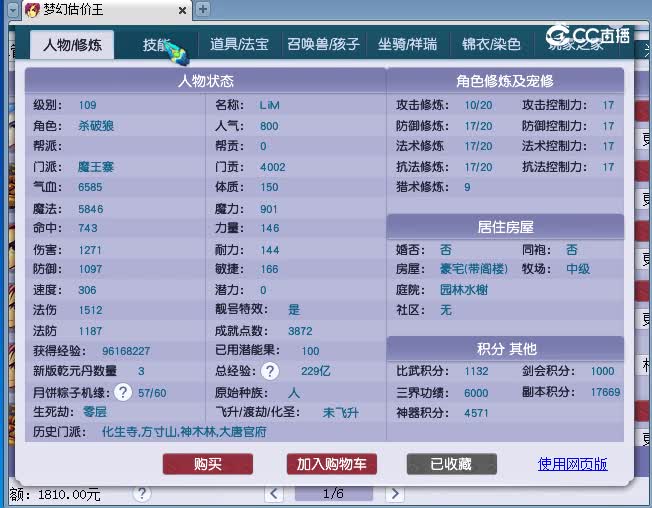Click the 门贡 value 4002
The width and height of the screenshot is (652, 508).
pos(273,167)
